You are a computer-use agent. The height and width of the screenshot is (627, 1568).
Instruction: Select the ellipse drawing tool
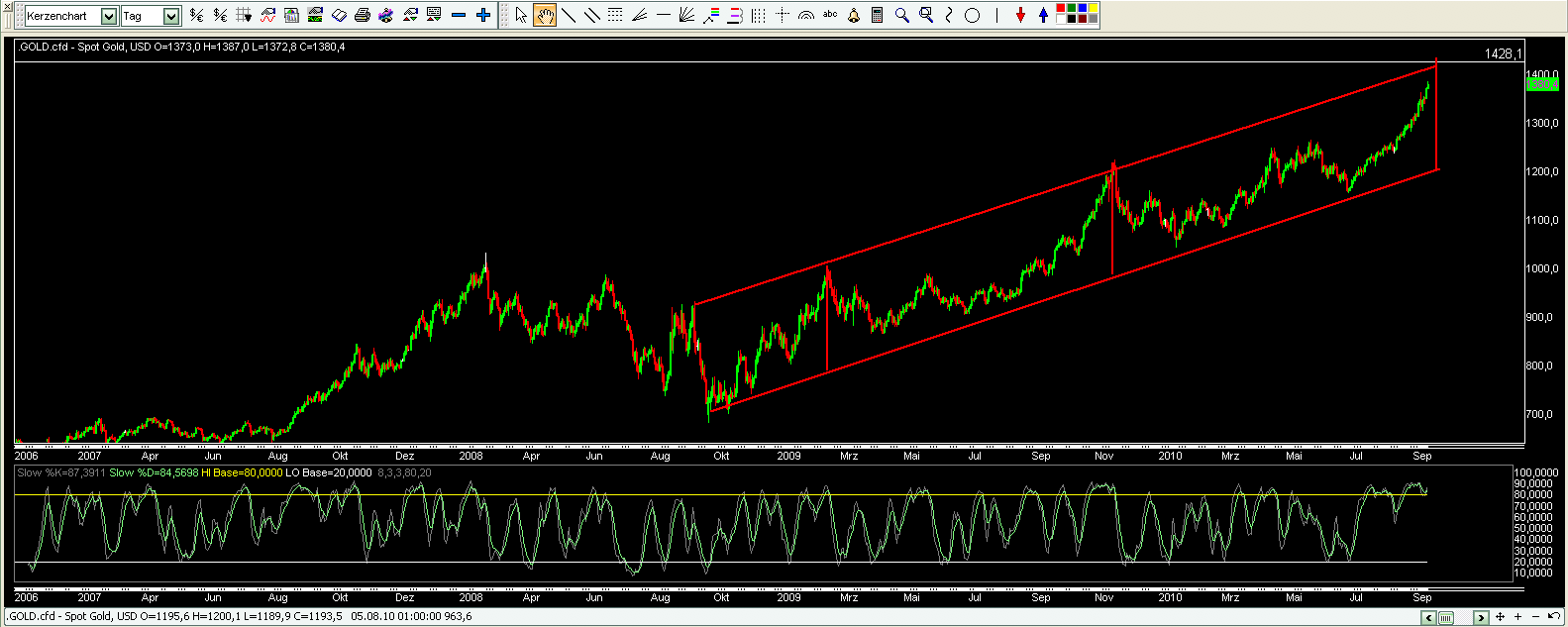(973, 15)
